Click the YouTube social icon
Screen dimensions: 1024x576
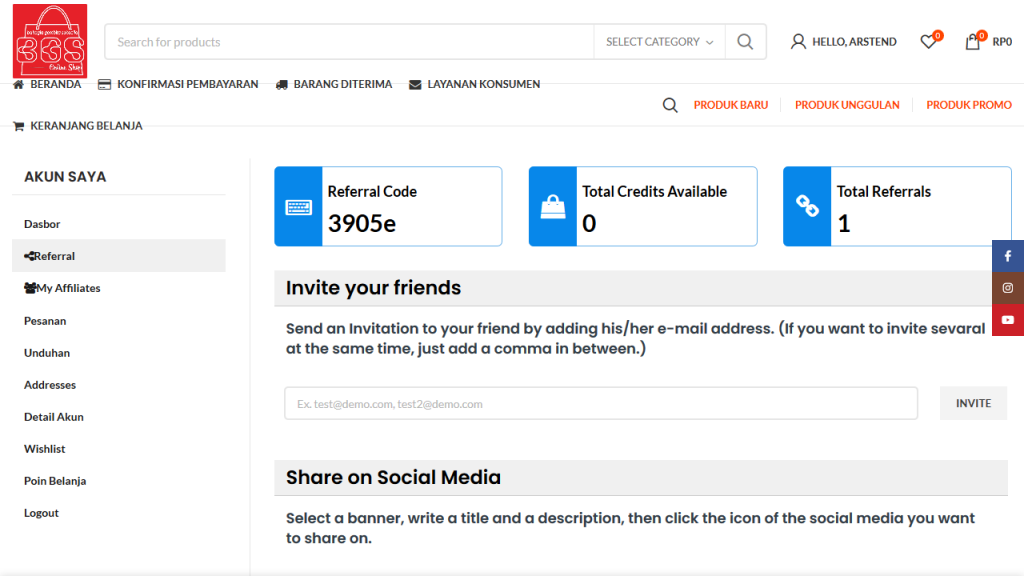tap(1008, 320)
